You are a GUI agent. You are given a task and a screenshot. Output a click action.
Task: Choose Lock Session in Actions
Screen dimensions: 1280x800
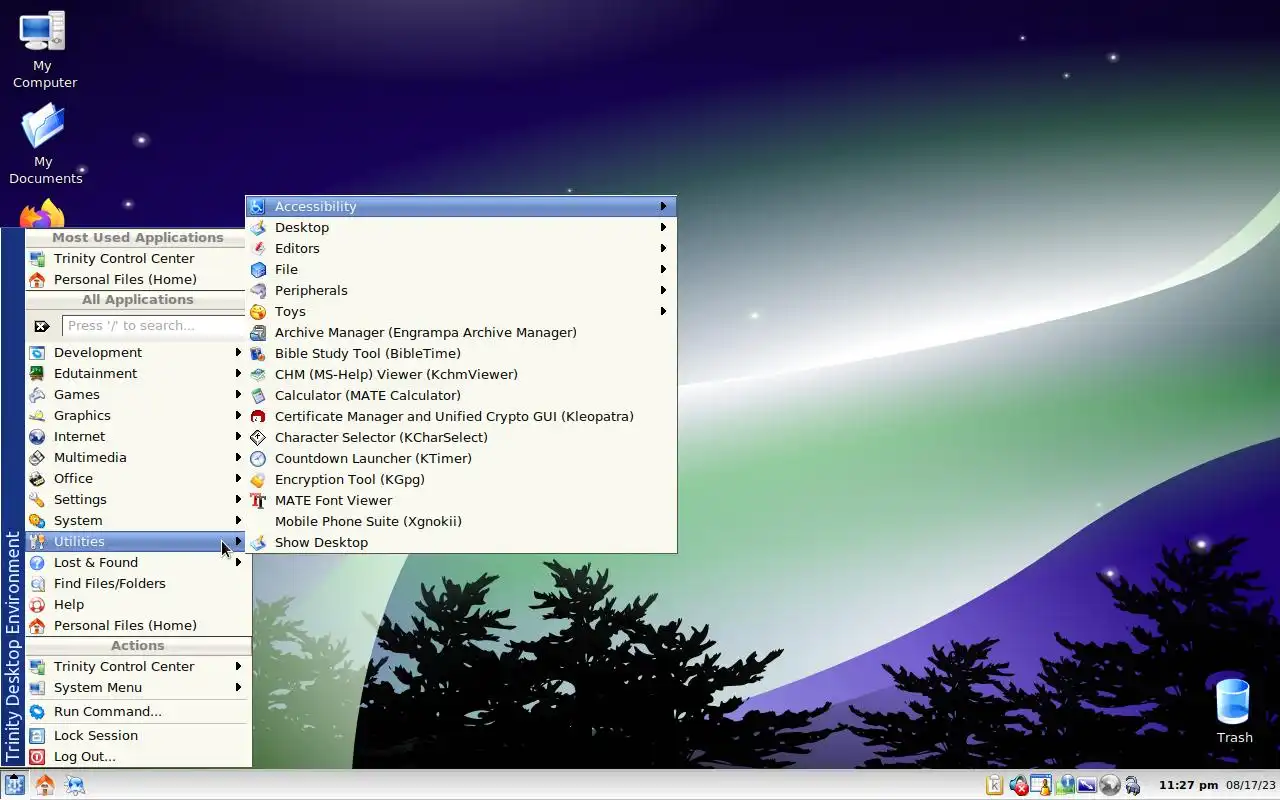136,735
